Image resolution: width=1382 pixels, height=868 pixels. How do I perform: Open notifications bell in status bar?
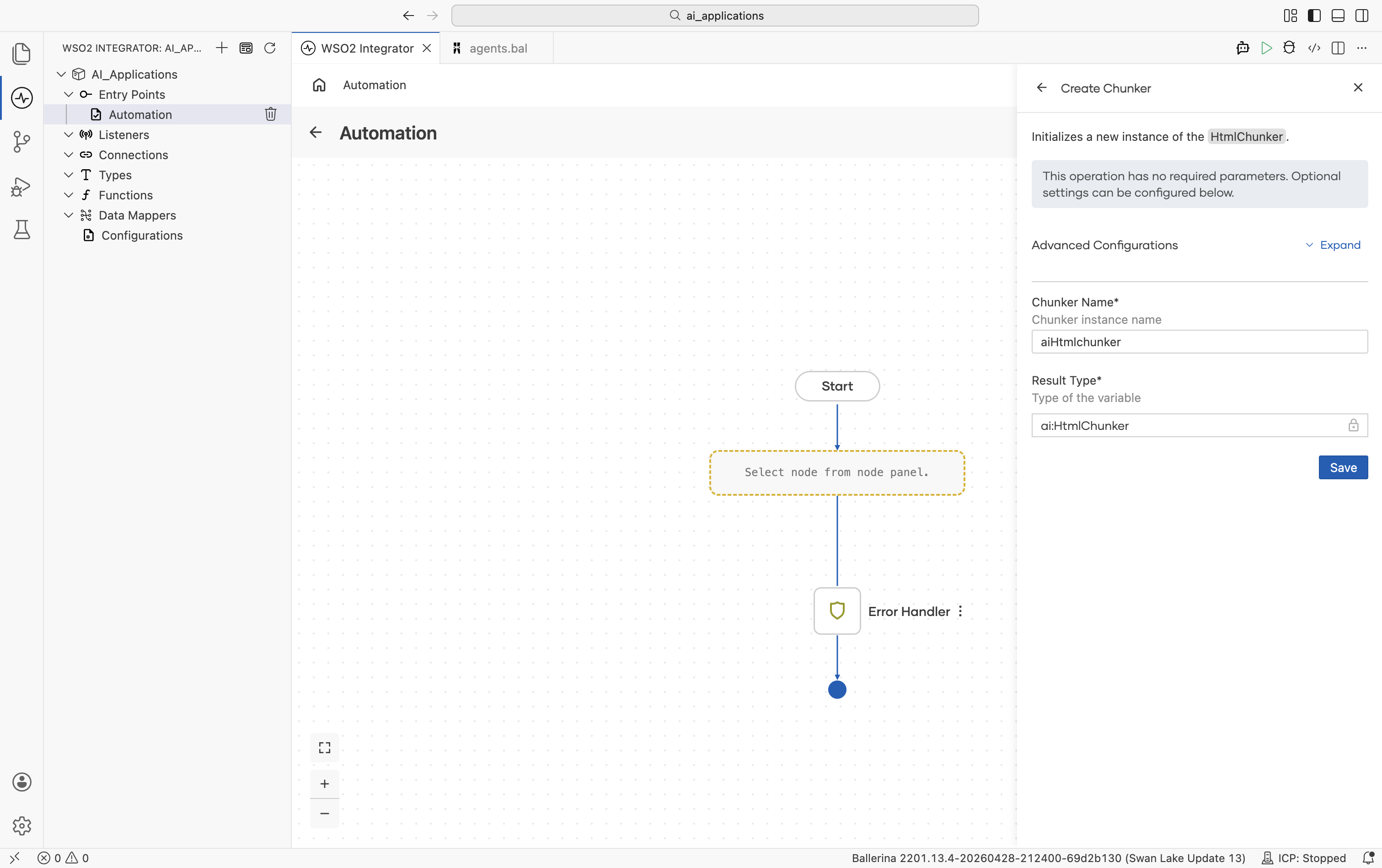[1368, 857]
